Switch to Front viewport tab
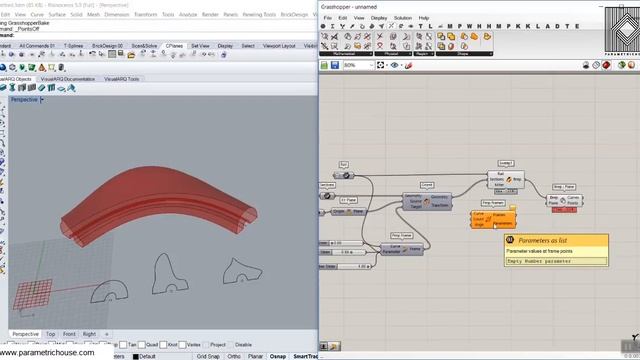Screen dimensions: 640x360 click(69, 334)
